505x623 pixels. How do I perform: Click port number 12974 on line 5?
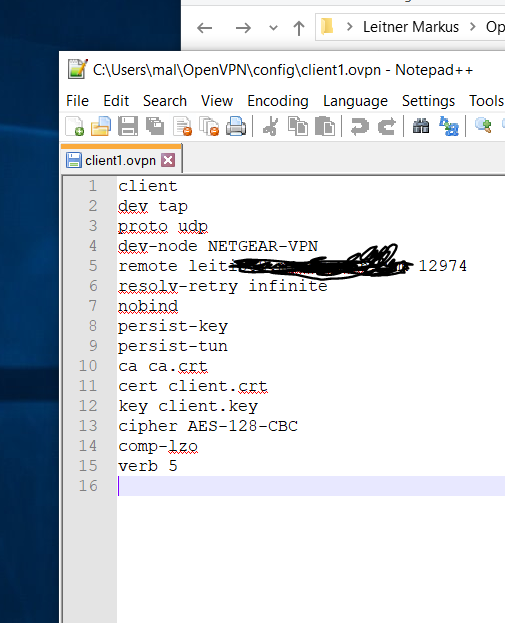coord(443,266)
